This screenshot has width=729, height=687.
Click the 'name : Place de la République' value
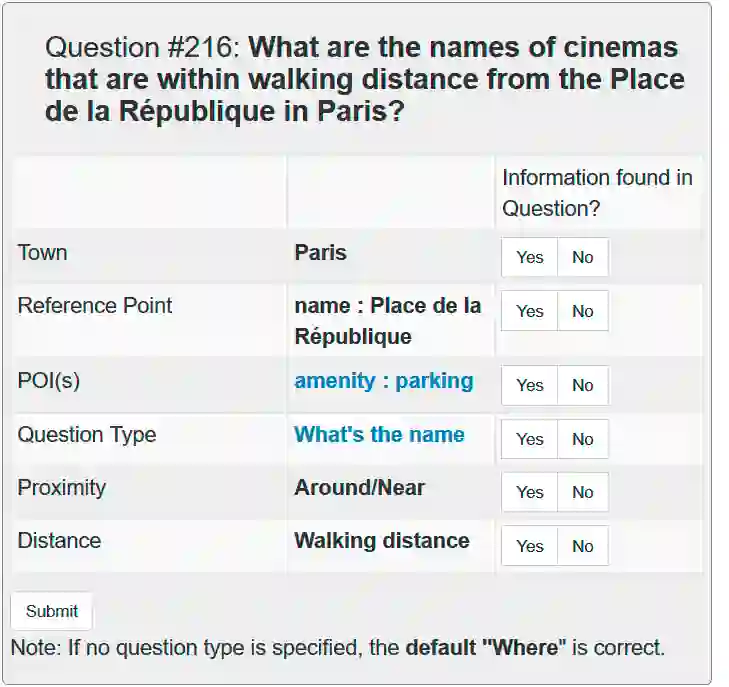click(x=387, y=321)
